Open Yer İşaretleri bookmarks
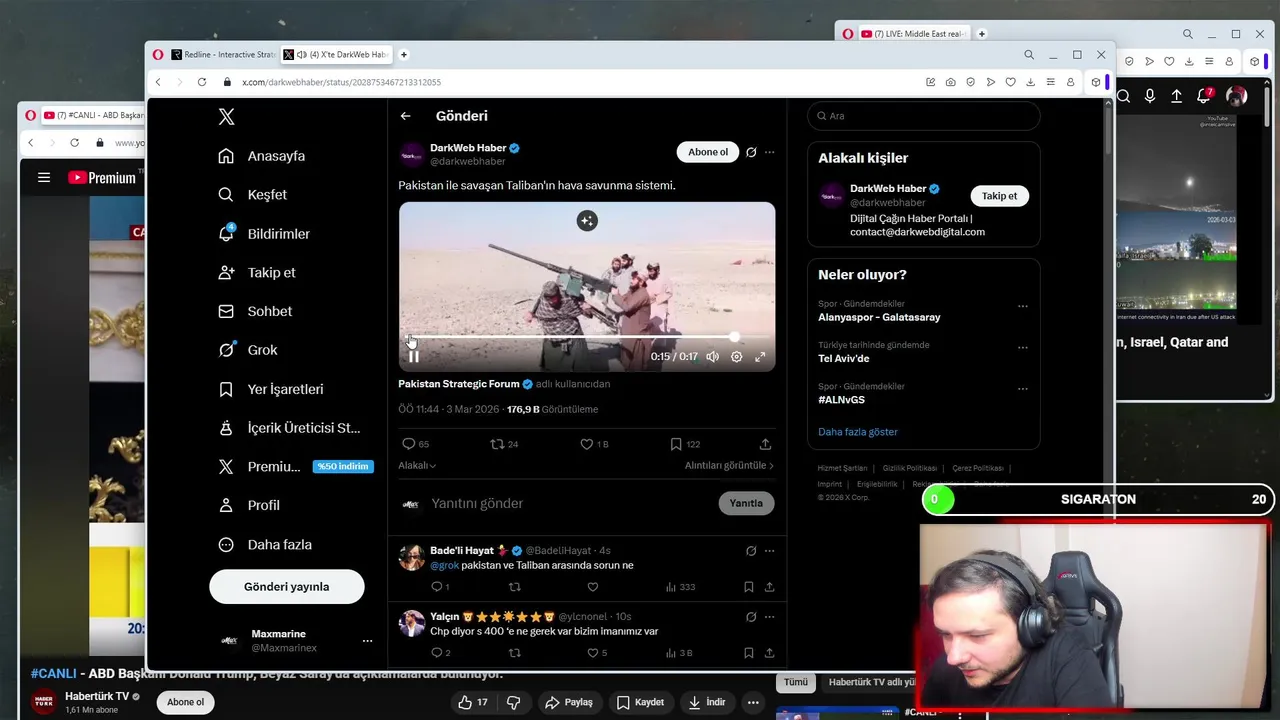 271,389
